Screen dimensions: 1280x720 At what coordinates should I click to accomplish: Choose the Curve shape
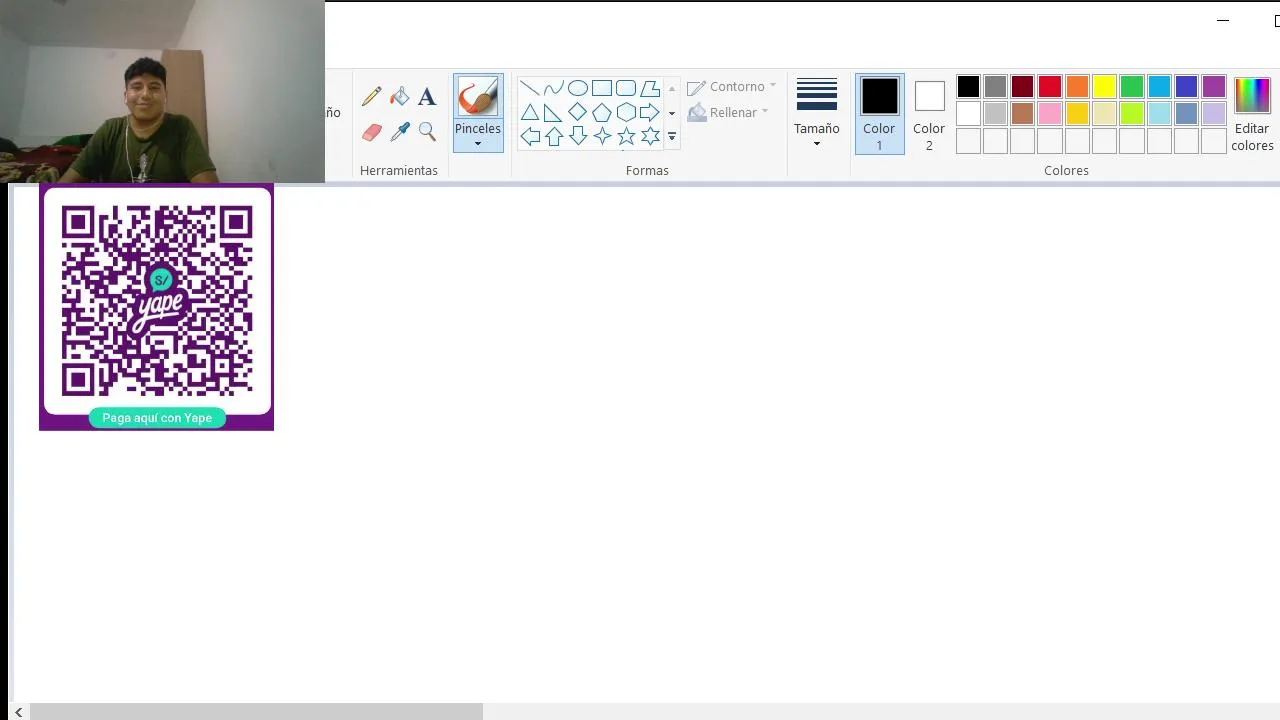point(554,88)
